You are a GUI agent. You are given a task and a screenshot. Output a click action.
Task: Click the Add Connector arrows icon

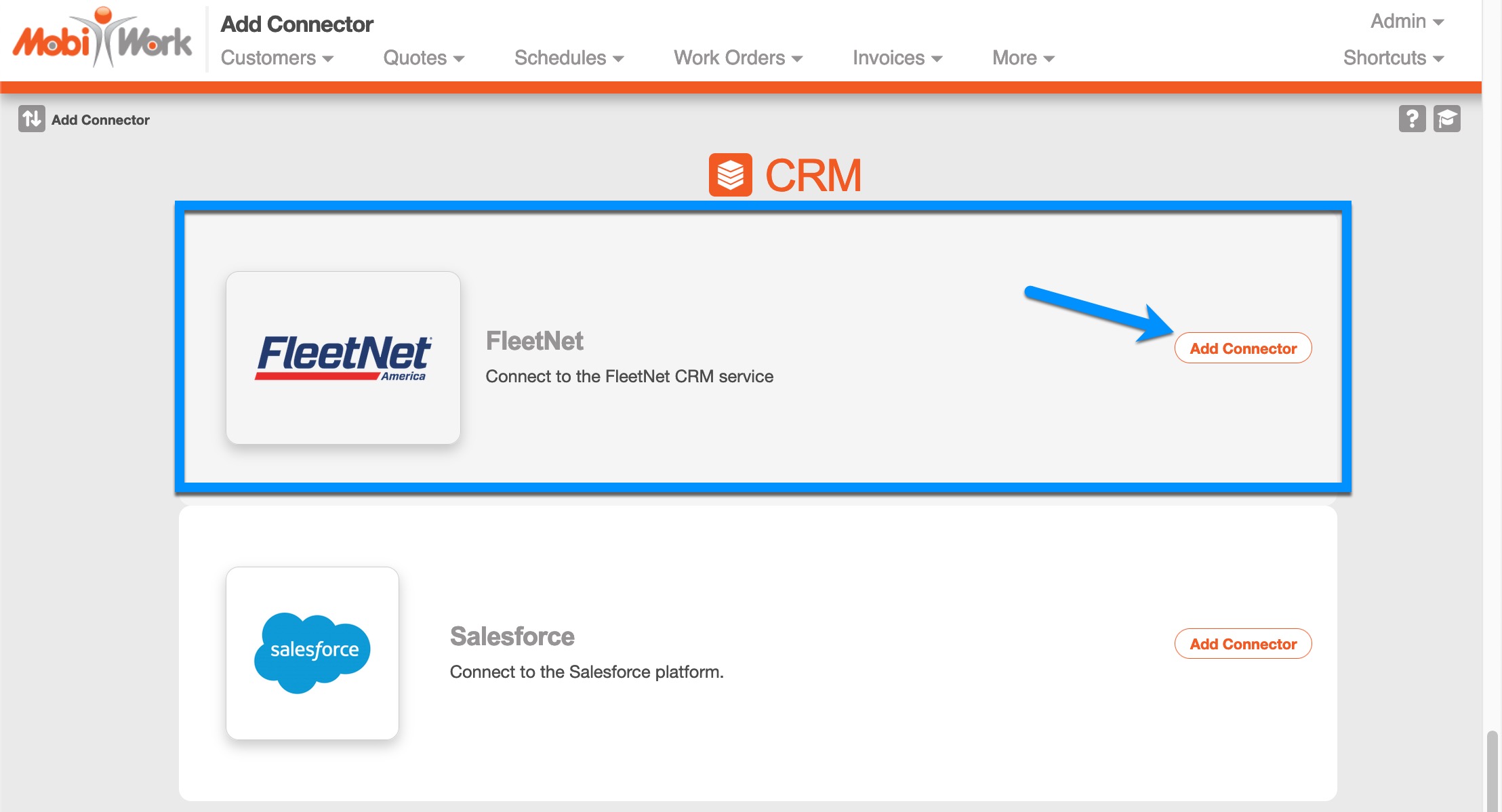pyautogui.click(x=31, y=119)
